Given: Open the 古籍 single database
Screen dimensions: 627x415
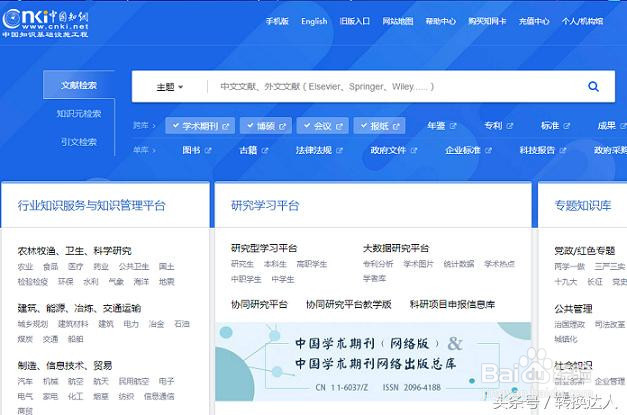Looking at the screenshot, I should tap(248, 150).
